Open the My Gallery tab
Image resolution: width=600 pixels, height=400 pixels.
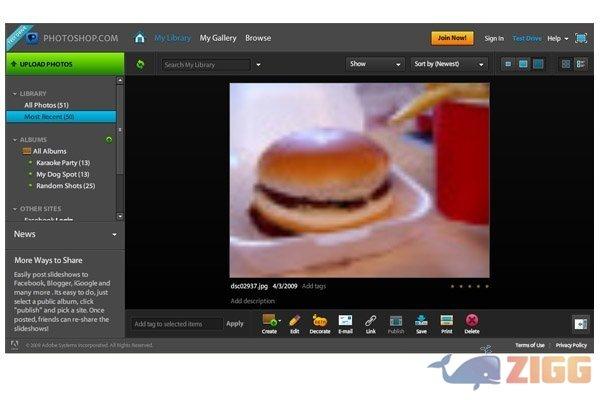[218, 38]
